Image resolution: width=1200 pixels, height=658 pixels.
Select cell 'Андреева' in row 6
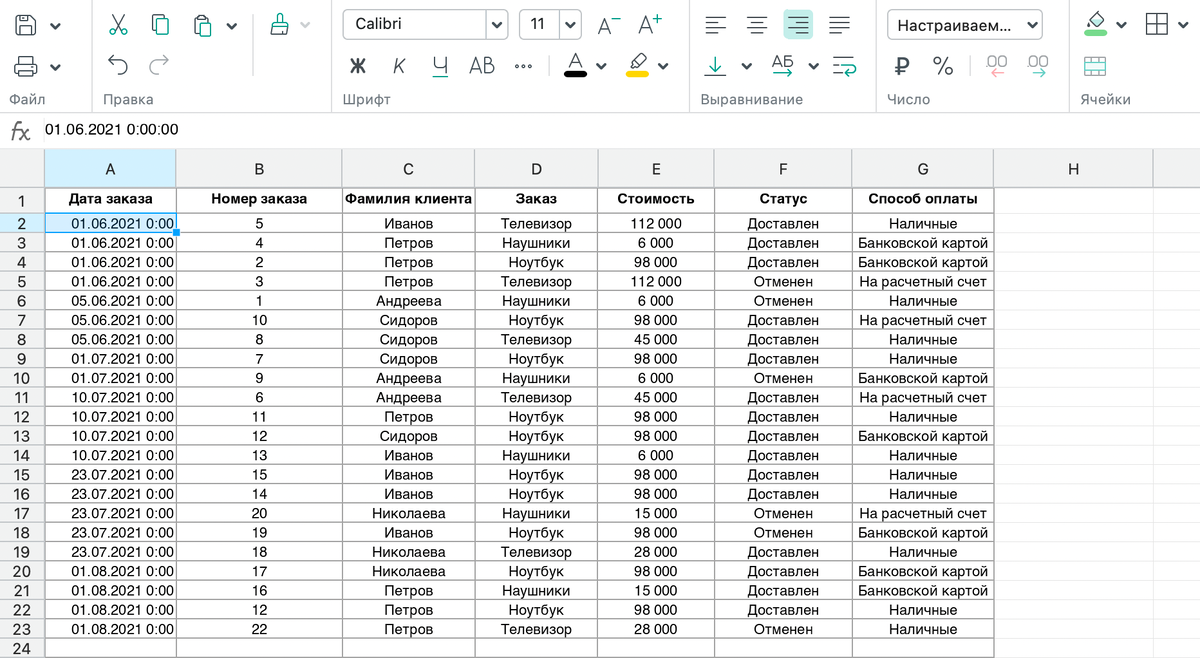408,301
